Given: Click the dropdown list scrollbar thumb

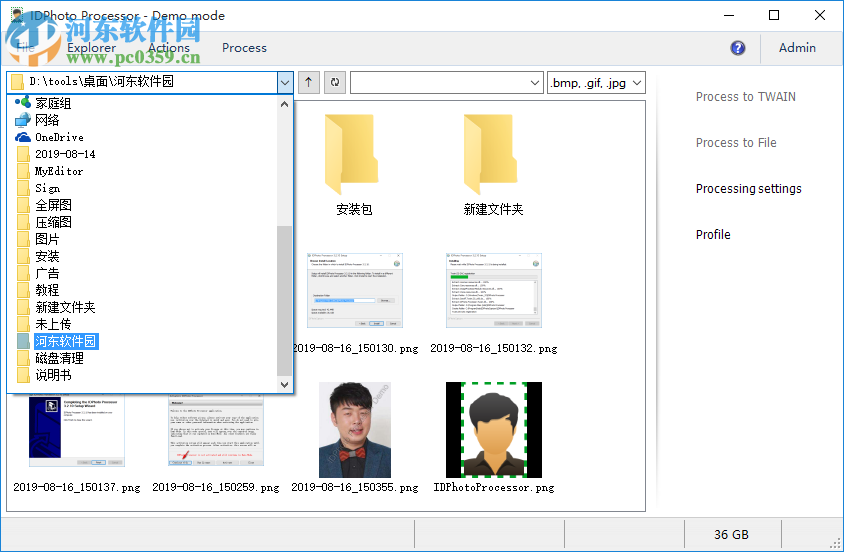Looking at the screenshot, I should pyautogui.click(x=284, y=301).
